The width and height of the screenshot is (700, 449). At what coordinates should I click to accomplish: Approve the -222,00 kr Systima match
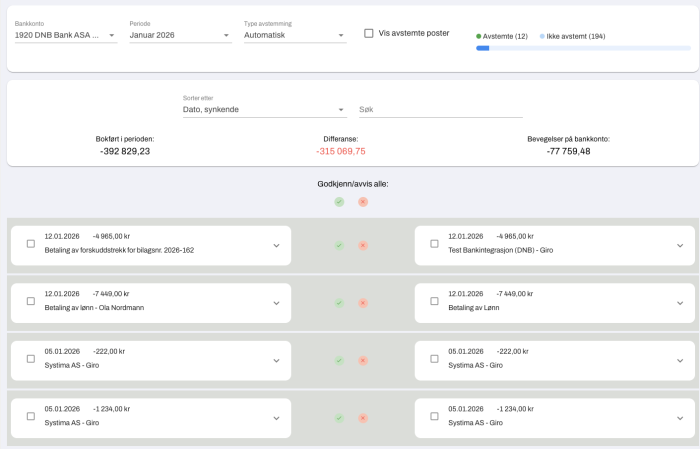[x=339, y=360]
